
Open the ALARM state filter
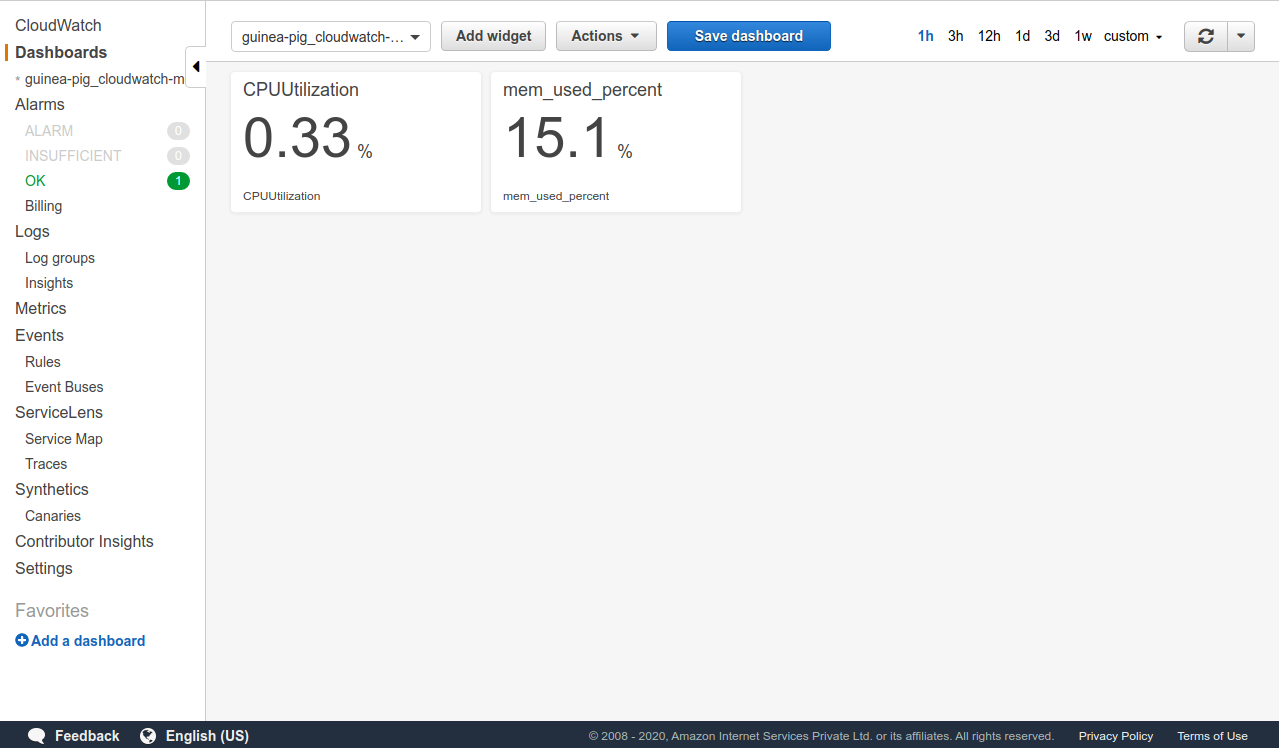pyautogui.click(x=49, y=131)
